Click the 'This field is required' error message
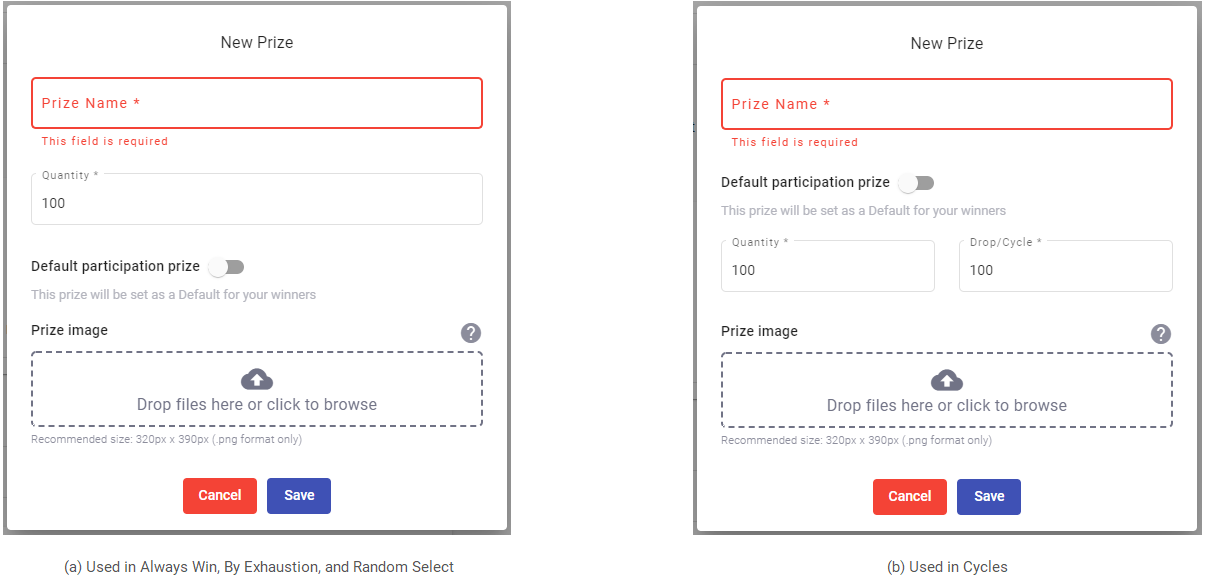This screenshot has width=1207, height=584. pyautogui.click(x=104, y=141)
